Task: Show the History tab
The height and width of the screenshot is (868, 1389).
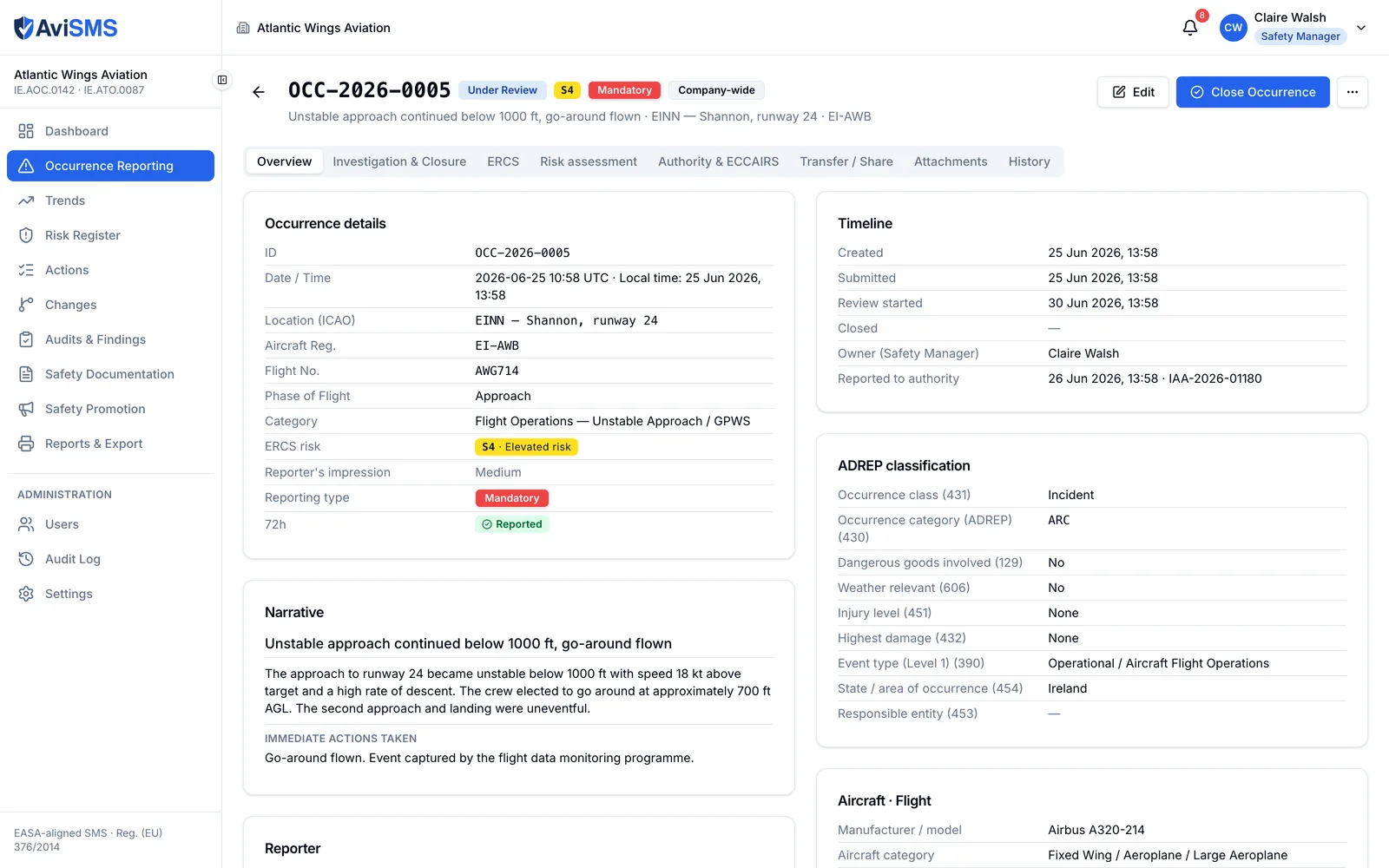Action: point(1029,161)
